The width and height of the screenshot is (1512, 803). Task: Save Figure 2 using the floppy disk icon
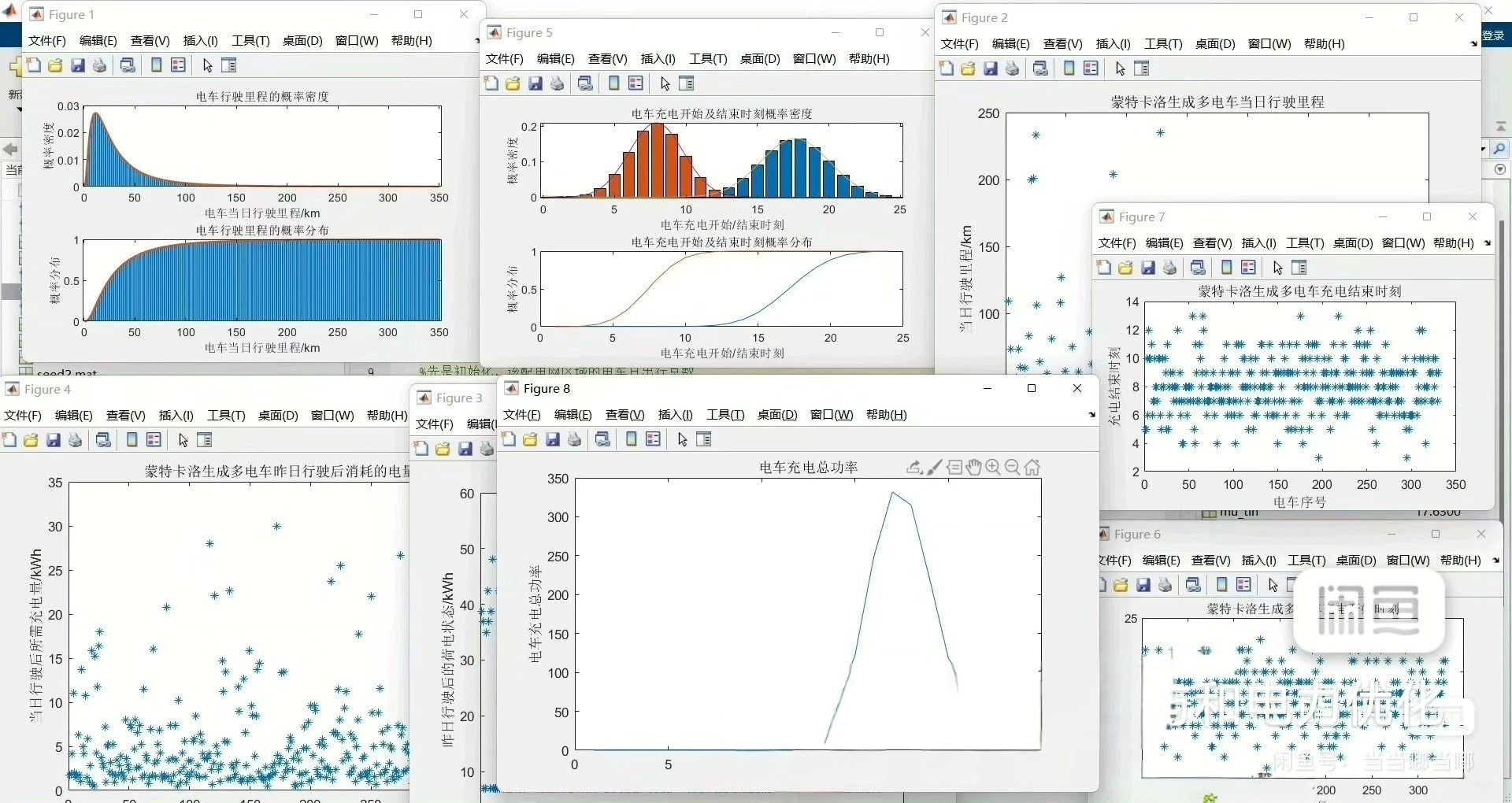[991, 68]
